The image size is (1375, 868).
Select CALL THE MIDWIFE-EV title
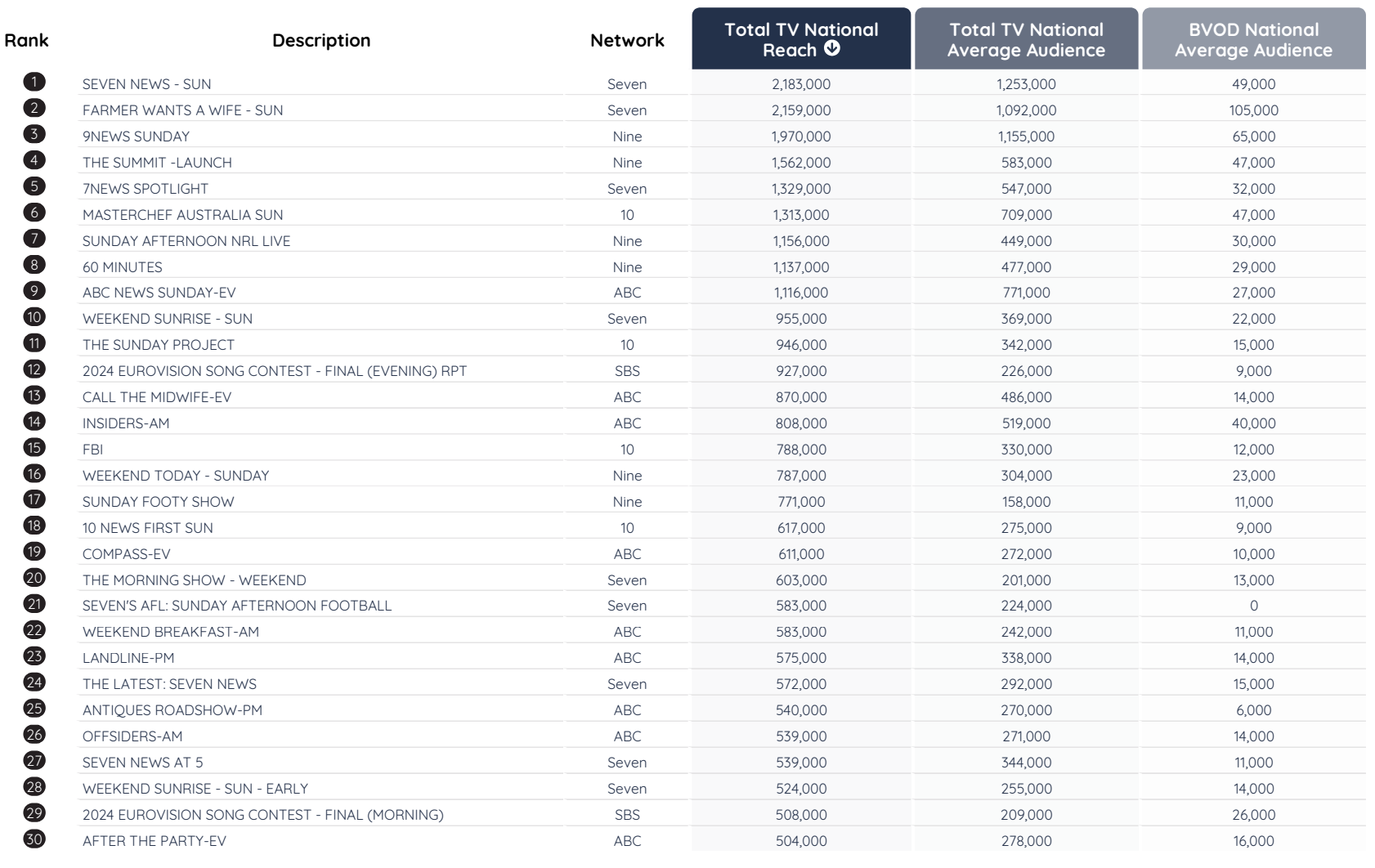click(157, 397)
